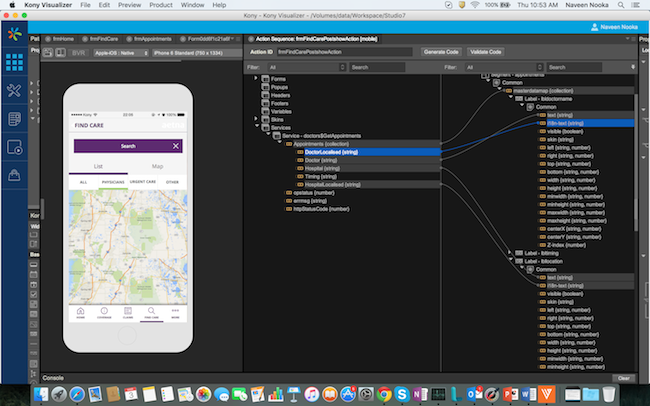Open the App Store from the dock

pyautogui.click(x=348, y=394)
